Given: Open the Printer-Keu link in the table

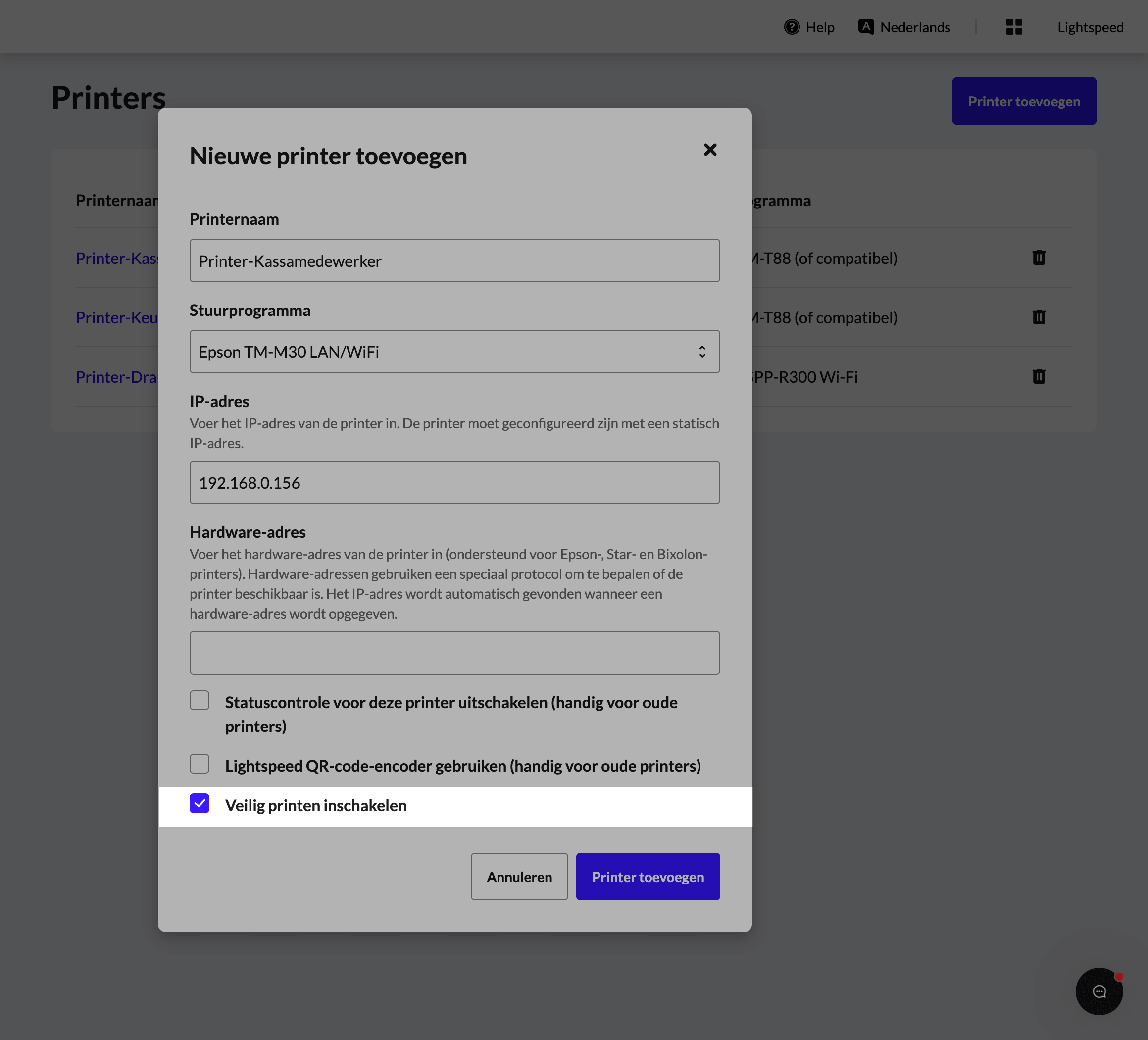Looking at the screenshot, I should pyautogui.click(x=117, y=317).
